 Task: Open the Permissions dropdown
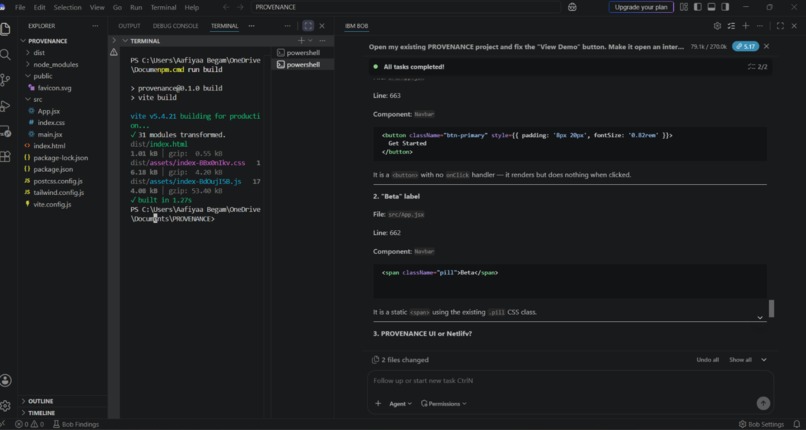pyautogui.click(x=444, y=404)
